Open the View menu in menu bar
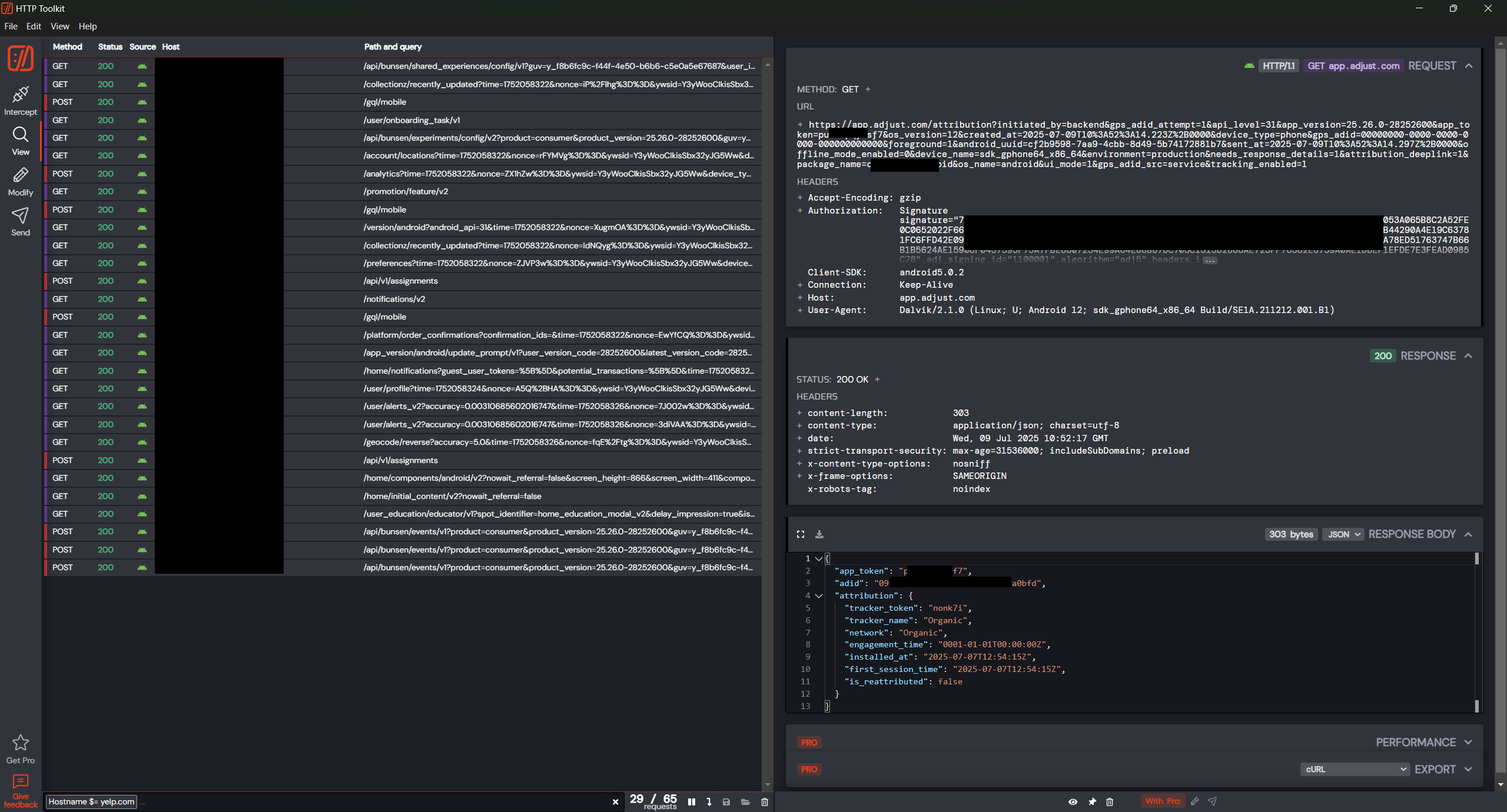 coord(60,26)
